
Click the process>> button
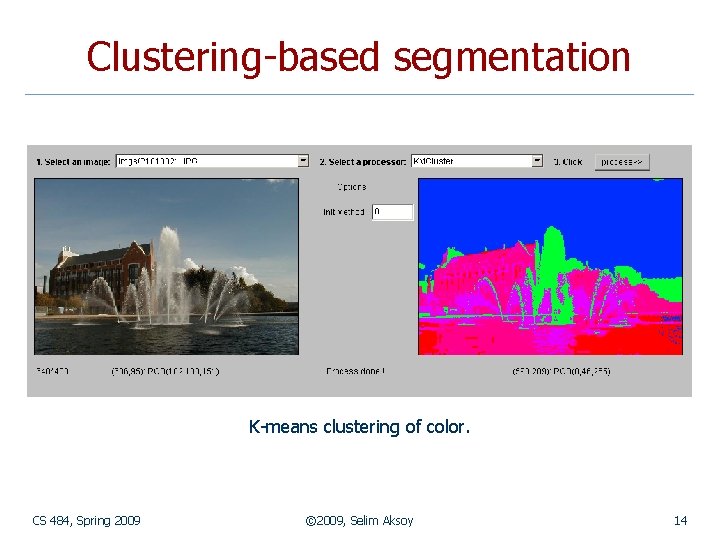[622, 162]
